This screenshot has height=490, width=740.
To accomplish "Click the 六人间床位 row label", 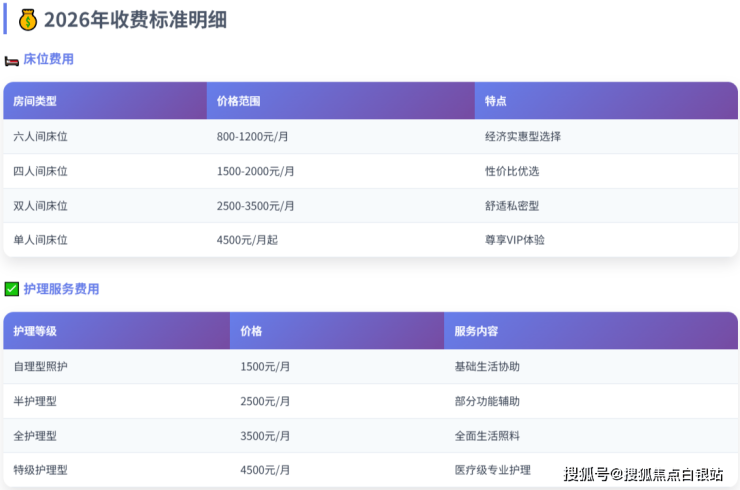I will (x=41, y=136).
